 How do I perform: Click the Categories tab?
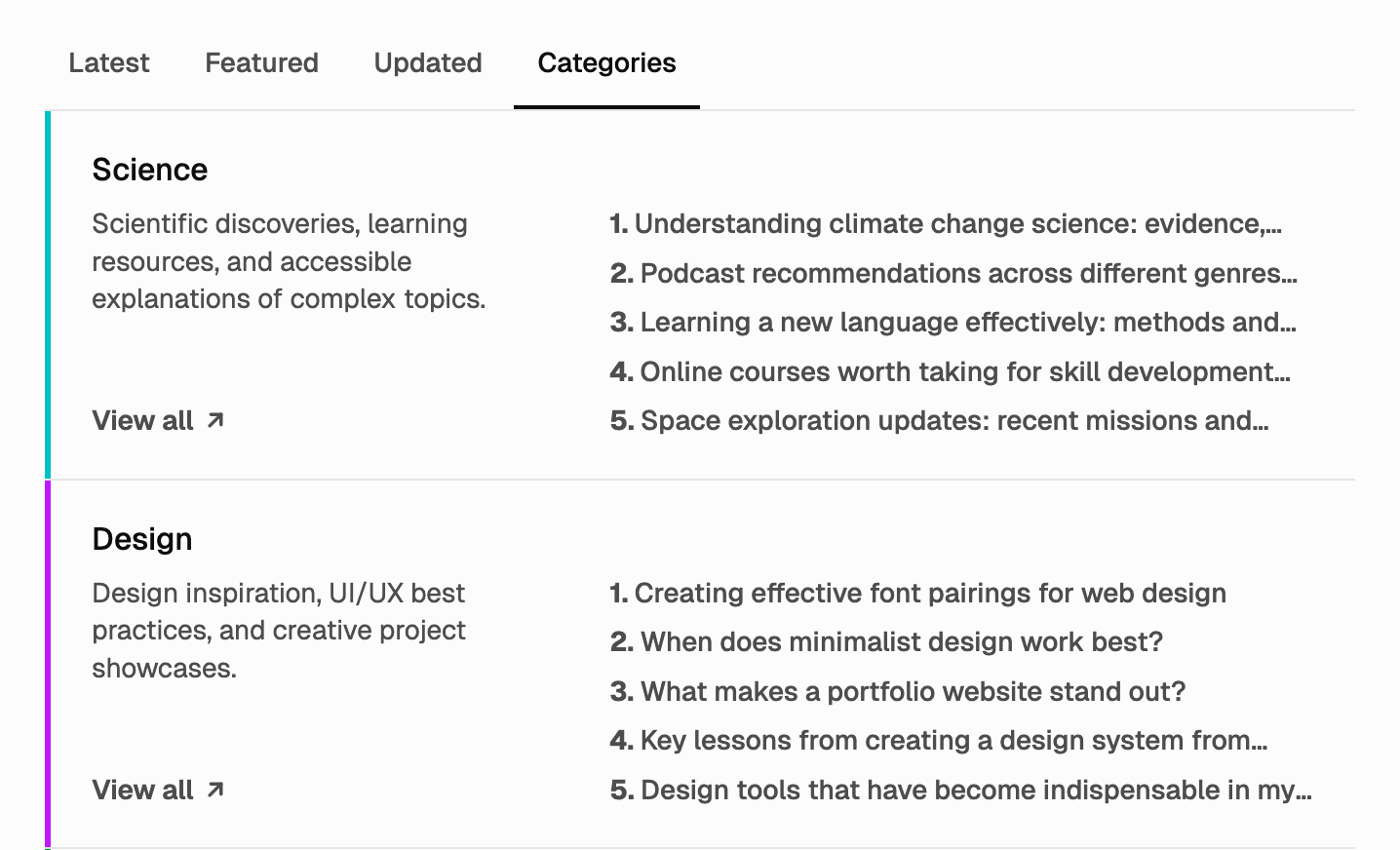point(606,63)
